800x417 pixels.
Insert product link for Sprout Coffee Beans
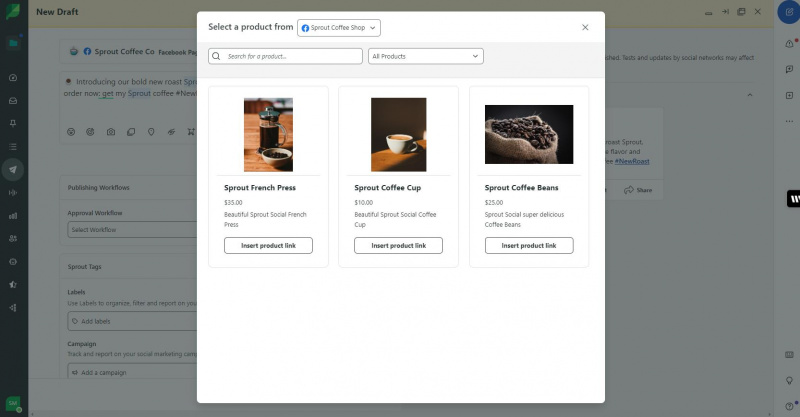click(x=529, y=246)
